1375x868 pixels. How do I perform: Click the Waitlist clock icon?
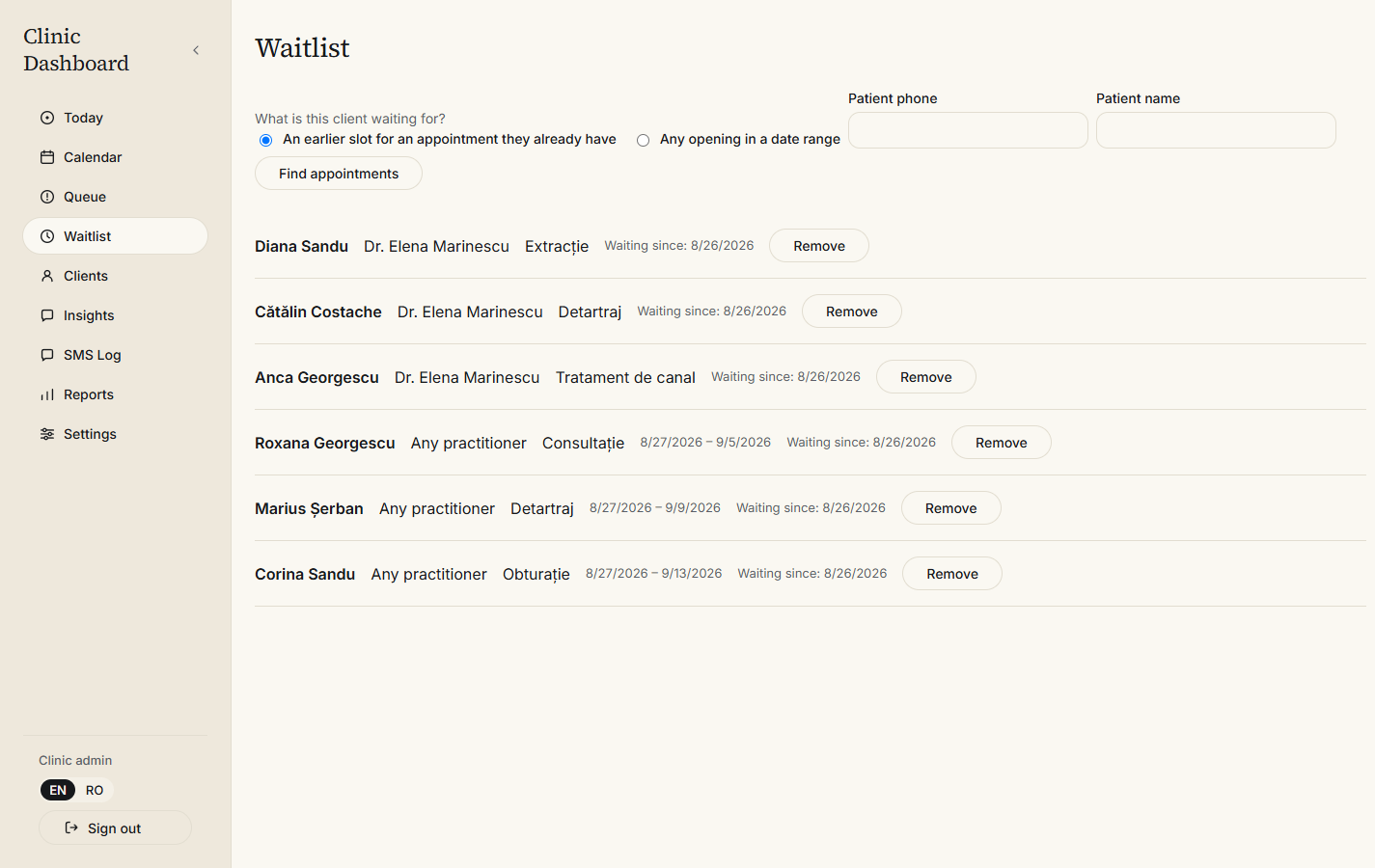point(47,236)
